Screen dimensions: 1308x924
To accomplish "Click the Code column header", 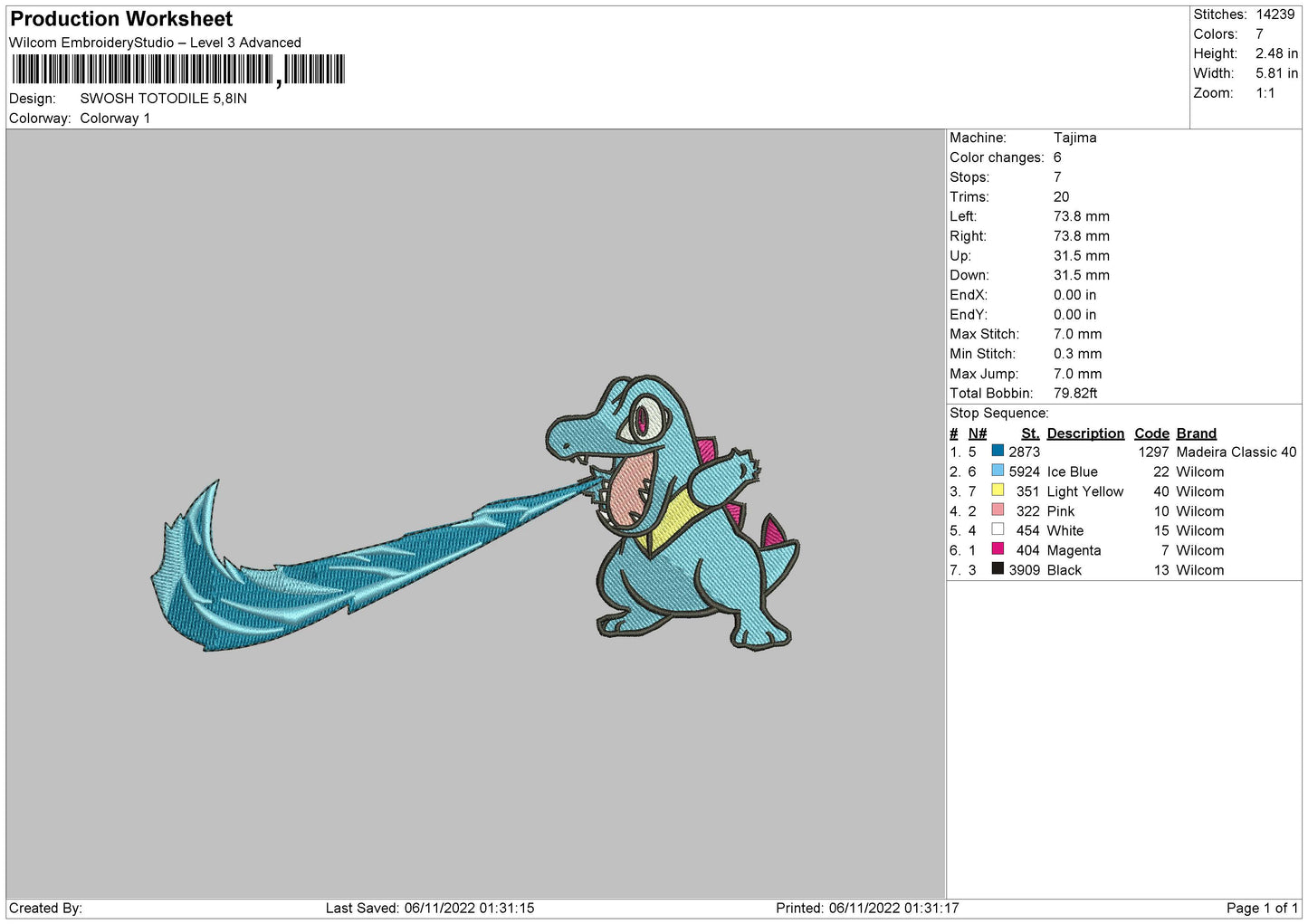I will tap(1151, 433).
